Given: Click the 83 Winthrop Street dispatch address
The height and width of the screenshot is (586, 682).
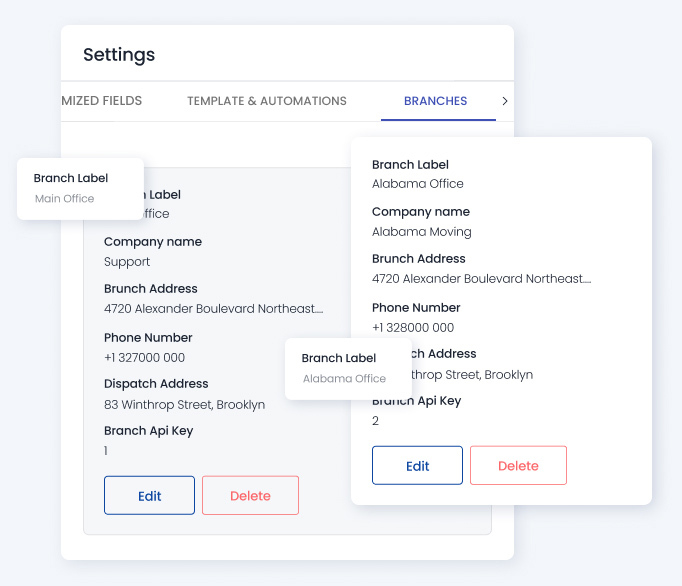Looking at the screenshot, I should 184,405.
